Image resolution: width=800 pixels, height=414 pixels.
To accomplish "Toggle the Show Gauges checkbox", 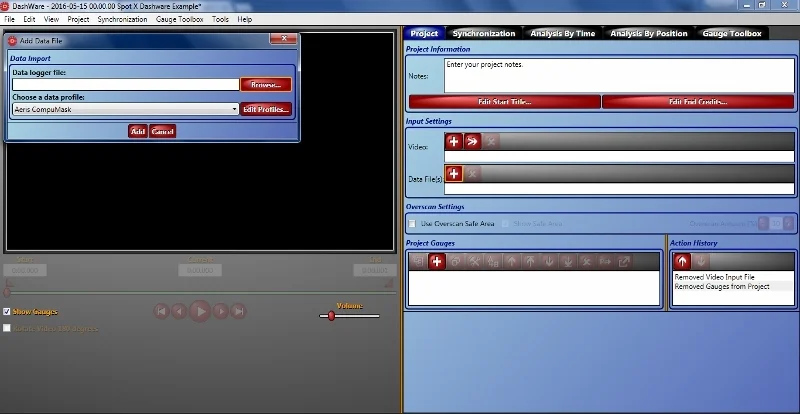I will [7, 311].
